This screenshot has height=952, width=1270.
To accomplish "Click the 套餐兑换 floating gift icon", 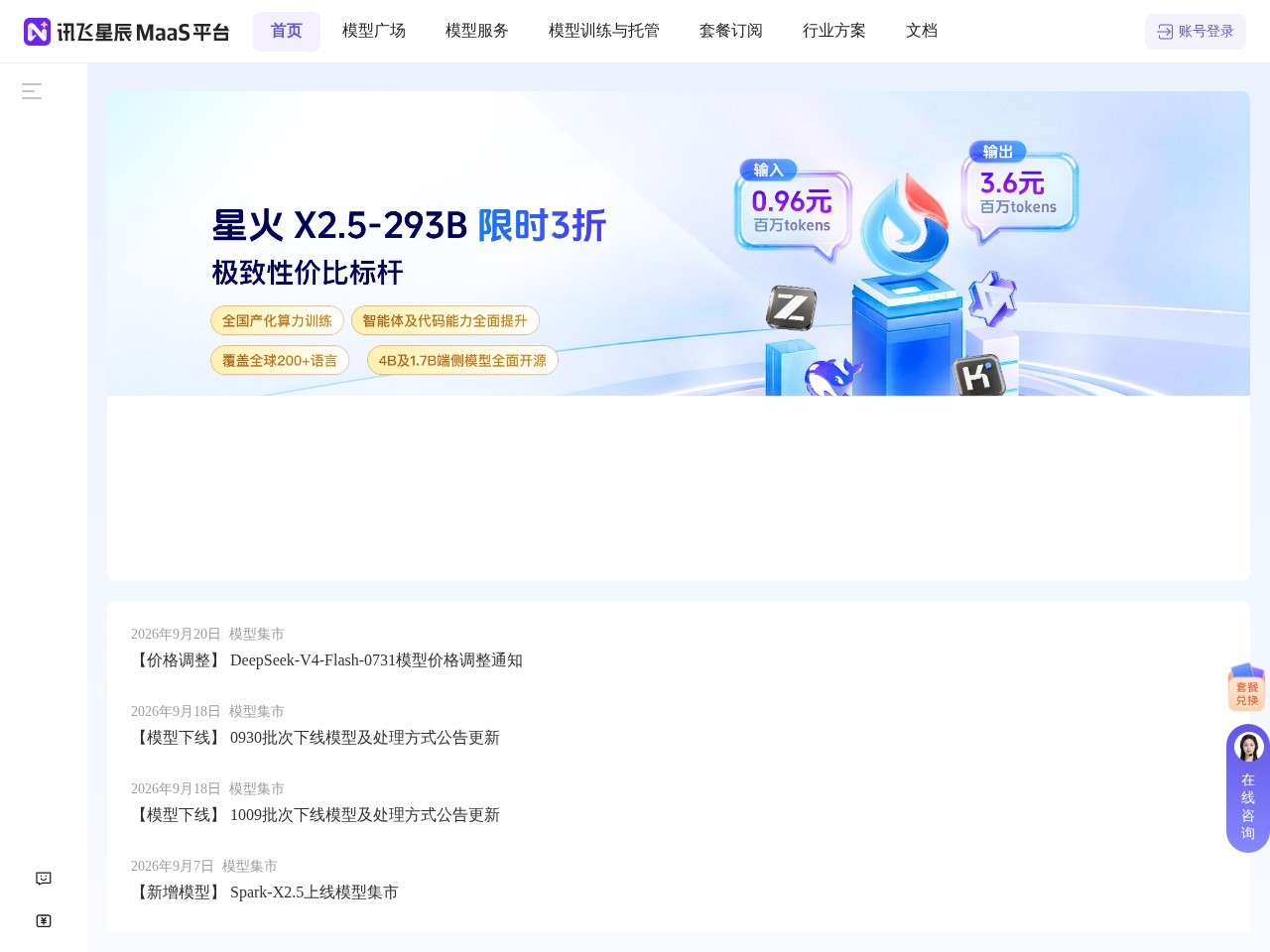I will click(1247, 687).
